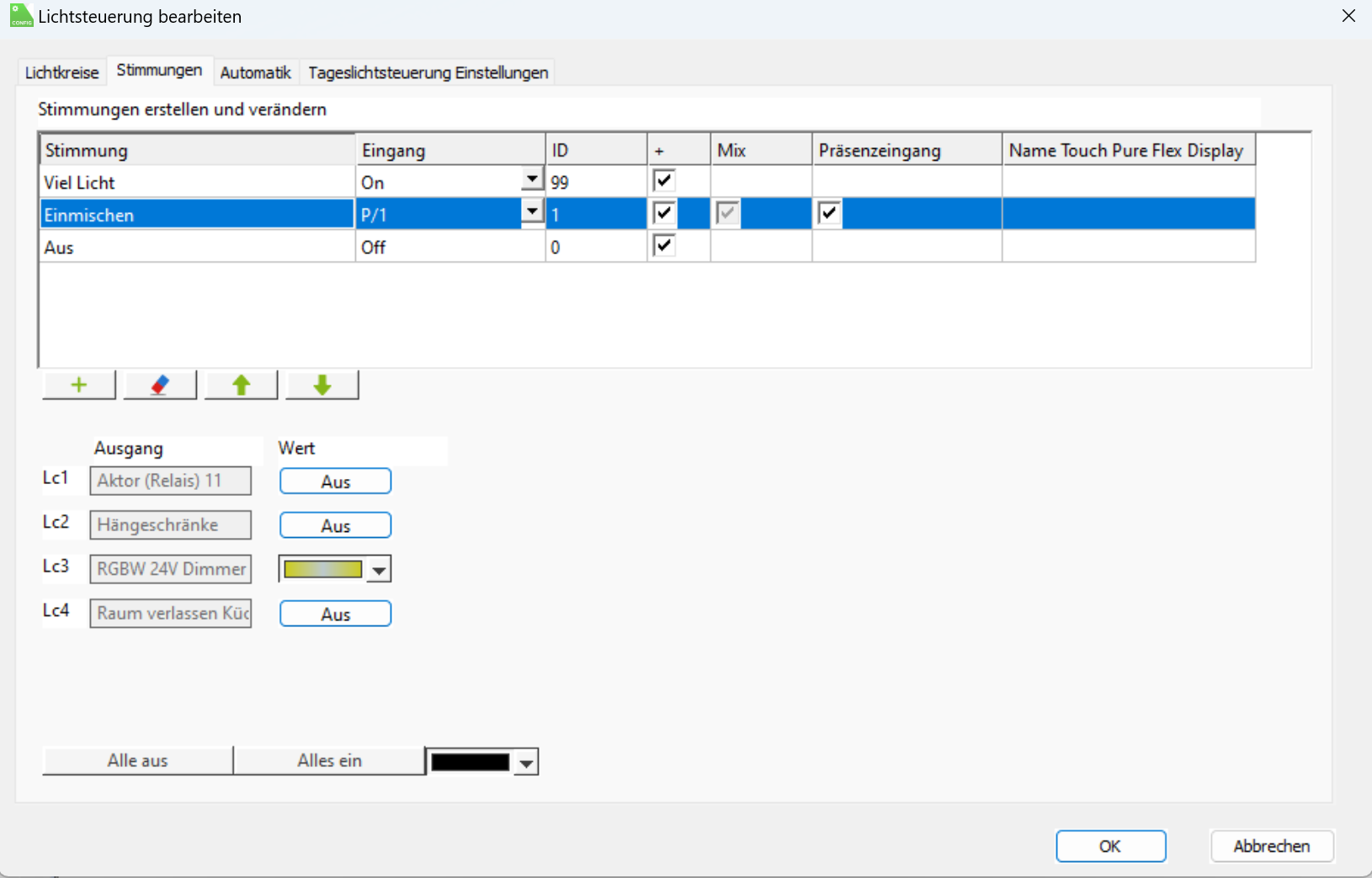Open Tageslichtsteuerung Einstellungen tab
Viewport: 1372px width, 878px height.
point(428,72)
